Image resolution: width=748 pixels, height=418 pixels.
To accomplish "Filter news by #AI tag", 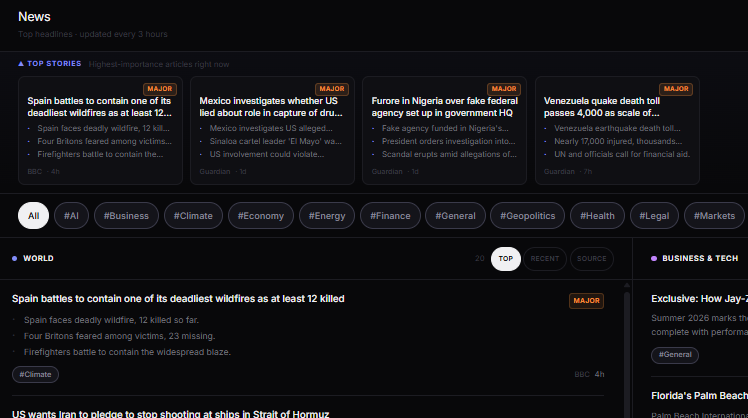I will (x=72, y=216).
